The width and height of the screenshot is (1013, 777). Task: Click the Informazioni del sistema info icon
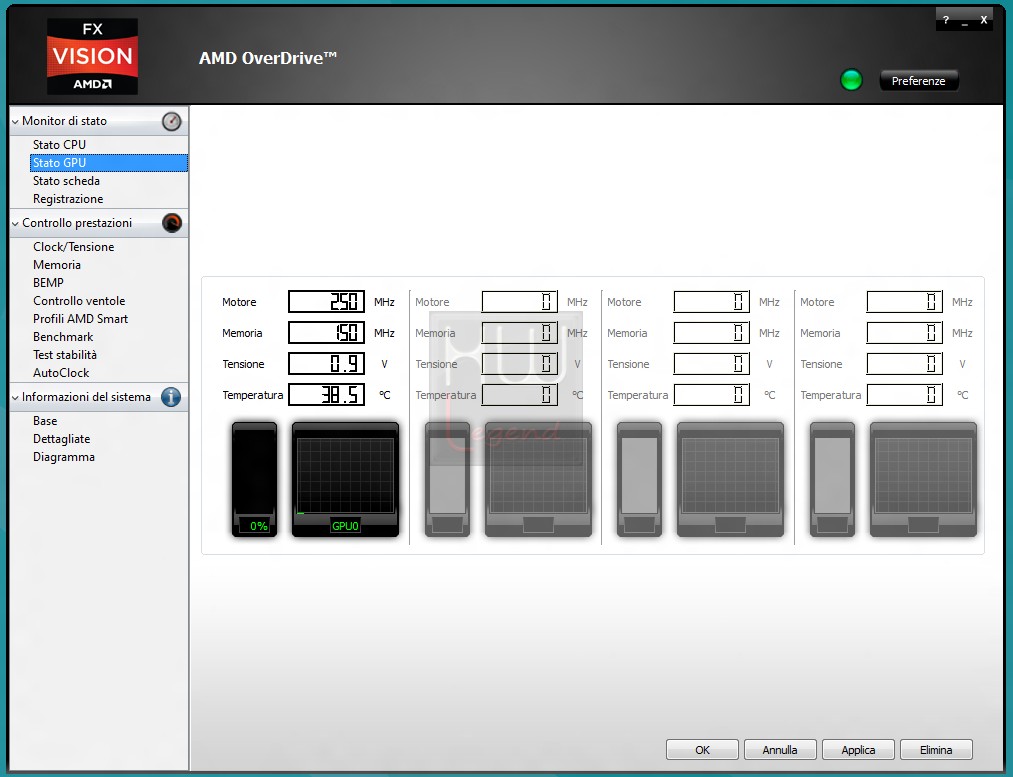[x=171, y=397]
